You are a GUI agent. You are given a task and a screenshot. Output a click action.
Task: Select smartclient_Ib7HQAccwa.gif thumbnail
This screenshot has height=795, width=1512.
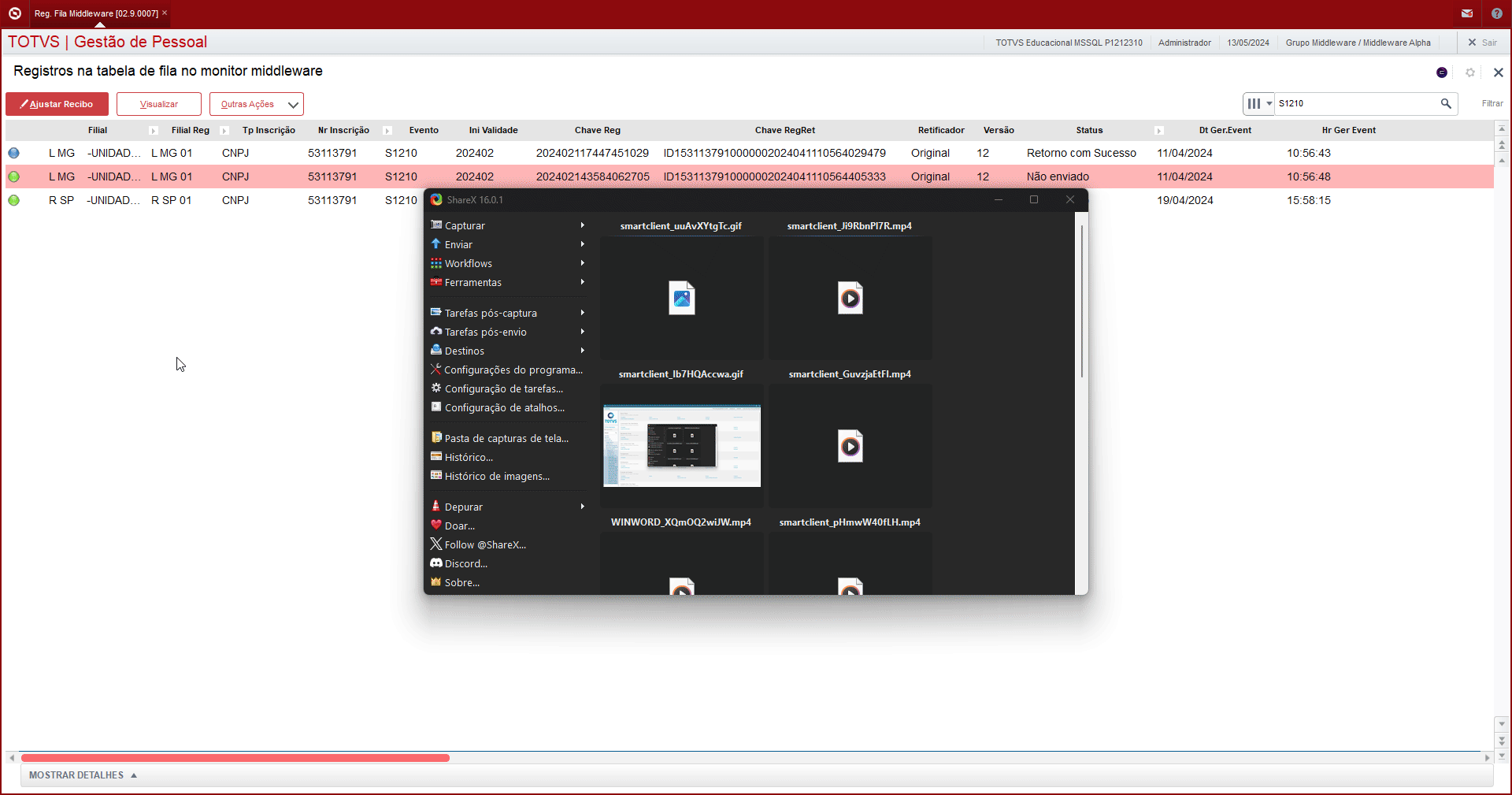pyautogui.click(x=682, y=446)
